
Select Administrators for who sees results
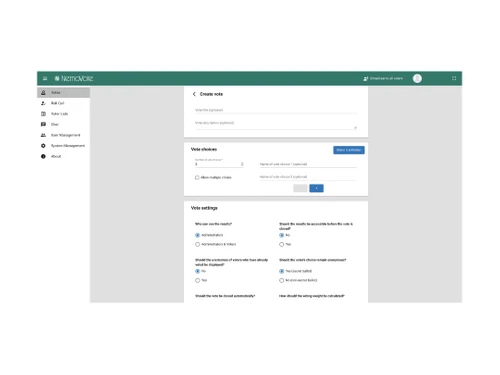coord(197,235)
